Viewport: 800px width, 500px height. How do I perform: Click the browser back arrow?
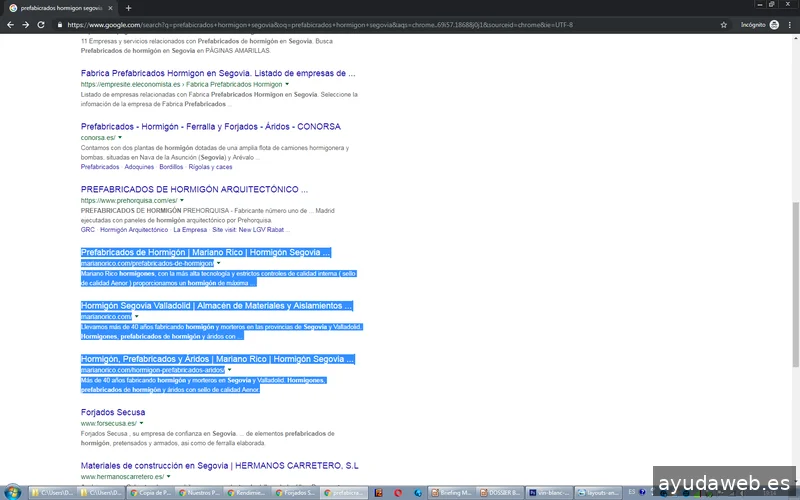point(10,24)
